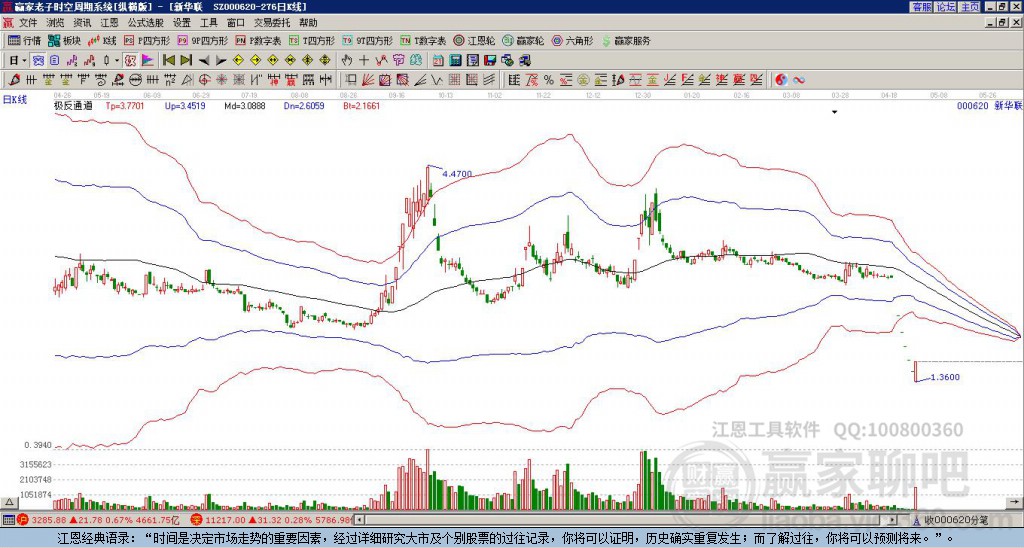Open the 9P四方形 tool
The height and width of the screenshot is (548, 1024).
click(x=202, y=40)
